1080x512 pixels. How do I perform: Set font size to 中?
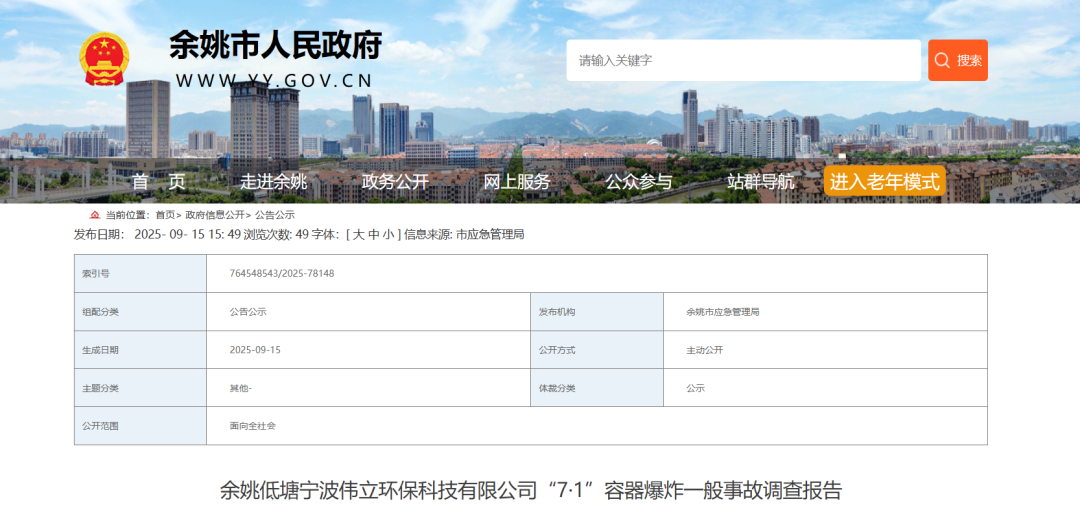click(373, 235)
